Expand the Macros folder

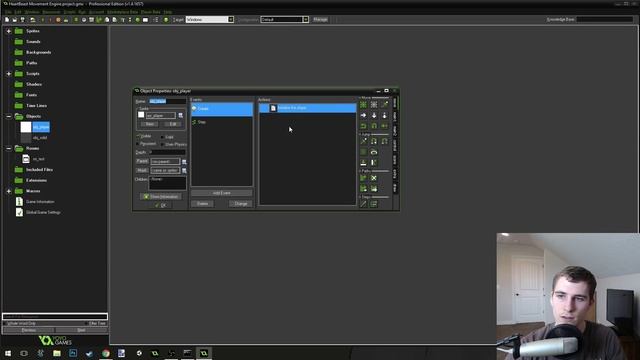click(9, 191)
